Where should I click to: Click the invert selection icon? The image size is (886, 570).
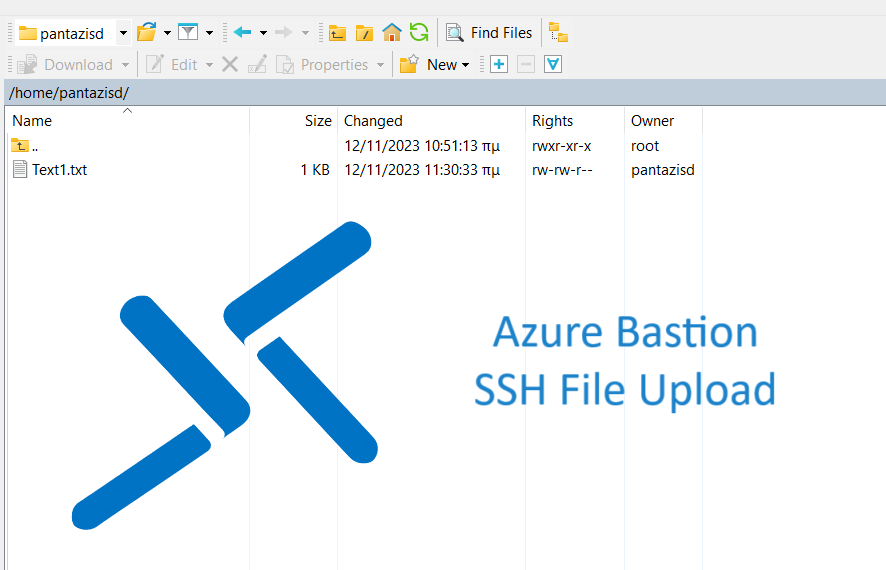pyautogui.click(x=552, y=65)
